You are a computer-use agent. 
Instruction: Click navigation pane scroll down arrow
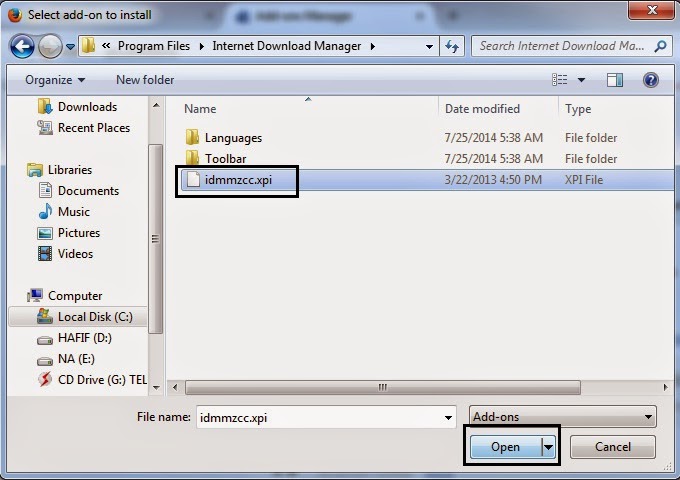[156, 388]
